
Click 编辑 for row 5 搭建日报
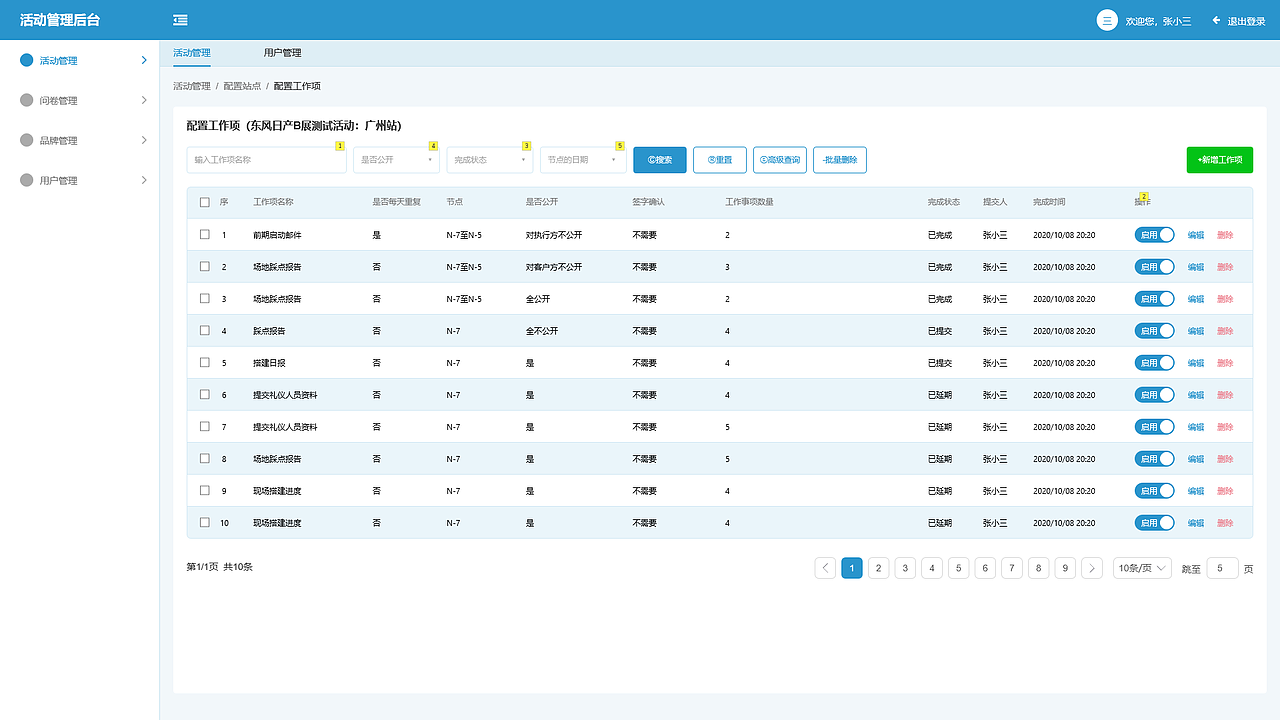pyautogui.click(x=1196, y=363)
